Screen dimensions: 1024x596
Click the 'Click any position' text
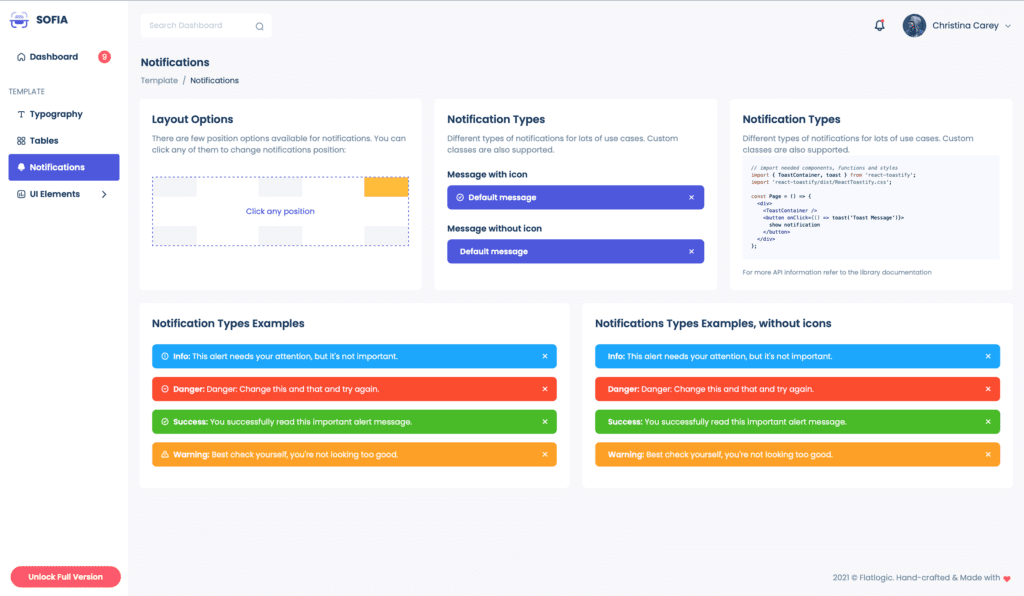[280, 212]
